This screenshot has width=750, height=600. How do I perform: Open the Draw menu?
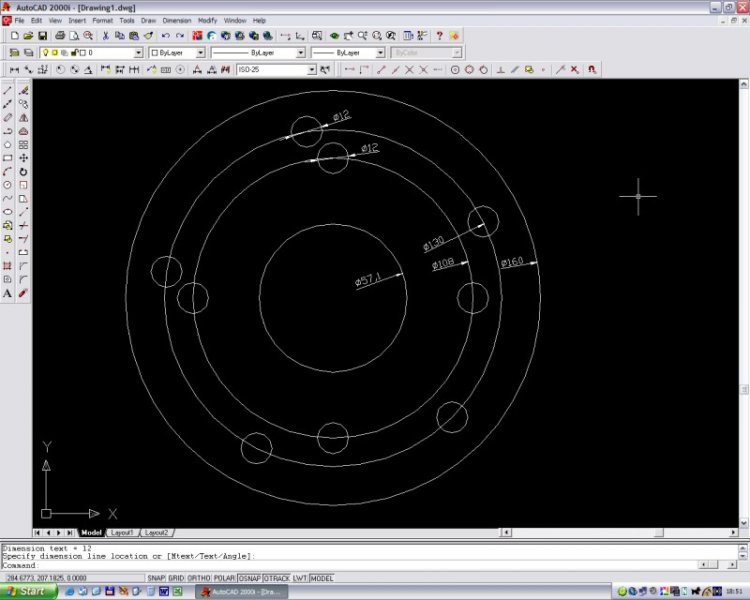pos(148,21)
